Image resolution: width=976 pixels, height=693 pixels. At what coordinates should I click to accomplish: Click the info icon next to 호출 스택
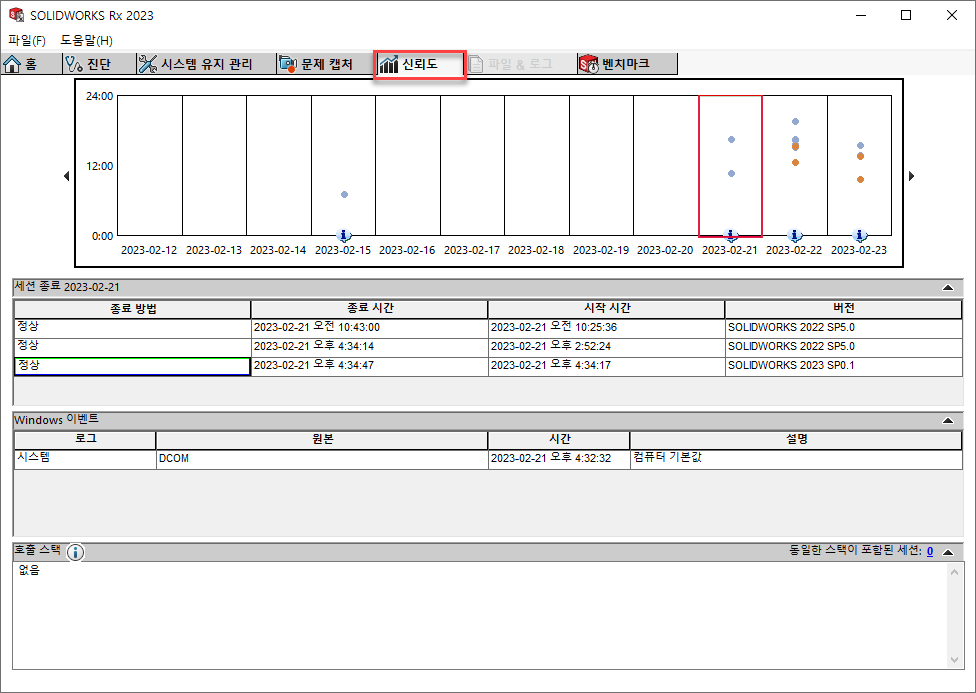(75, 552)
